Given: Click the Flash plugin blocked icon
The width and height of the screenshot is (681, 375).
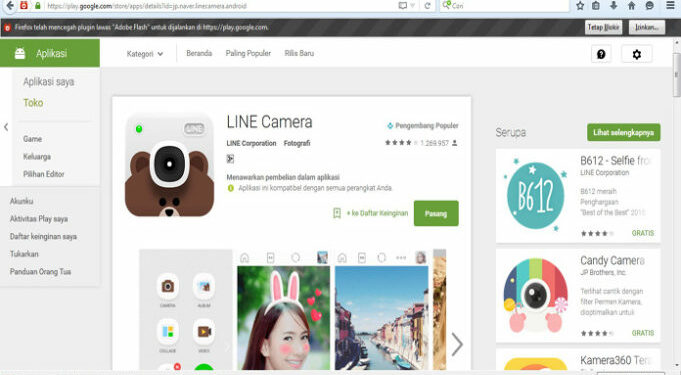Looking at the screenshot, I should (7, 27).
